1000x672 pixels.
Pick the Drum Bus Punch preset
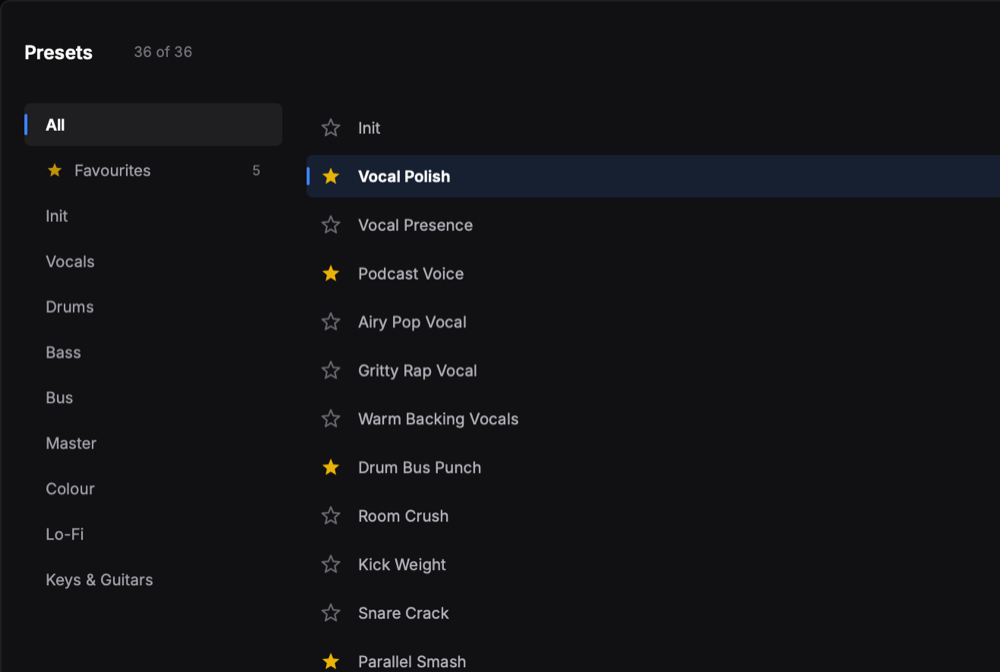(653, 467)
